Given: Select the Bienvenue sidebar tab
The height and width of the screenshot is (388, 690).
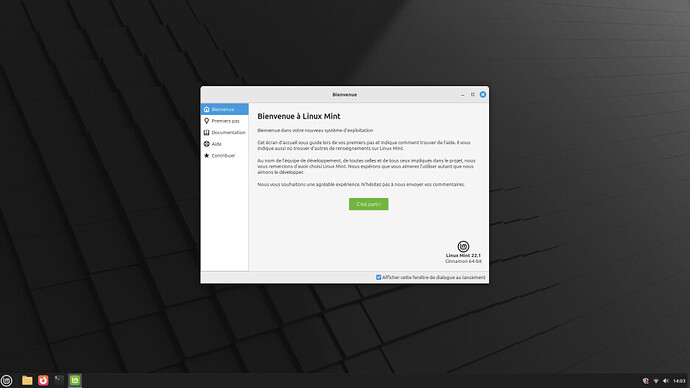Looking at the screenshot, I should pos(225,109).
